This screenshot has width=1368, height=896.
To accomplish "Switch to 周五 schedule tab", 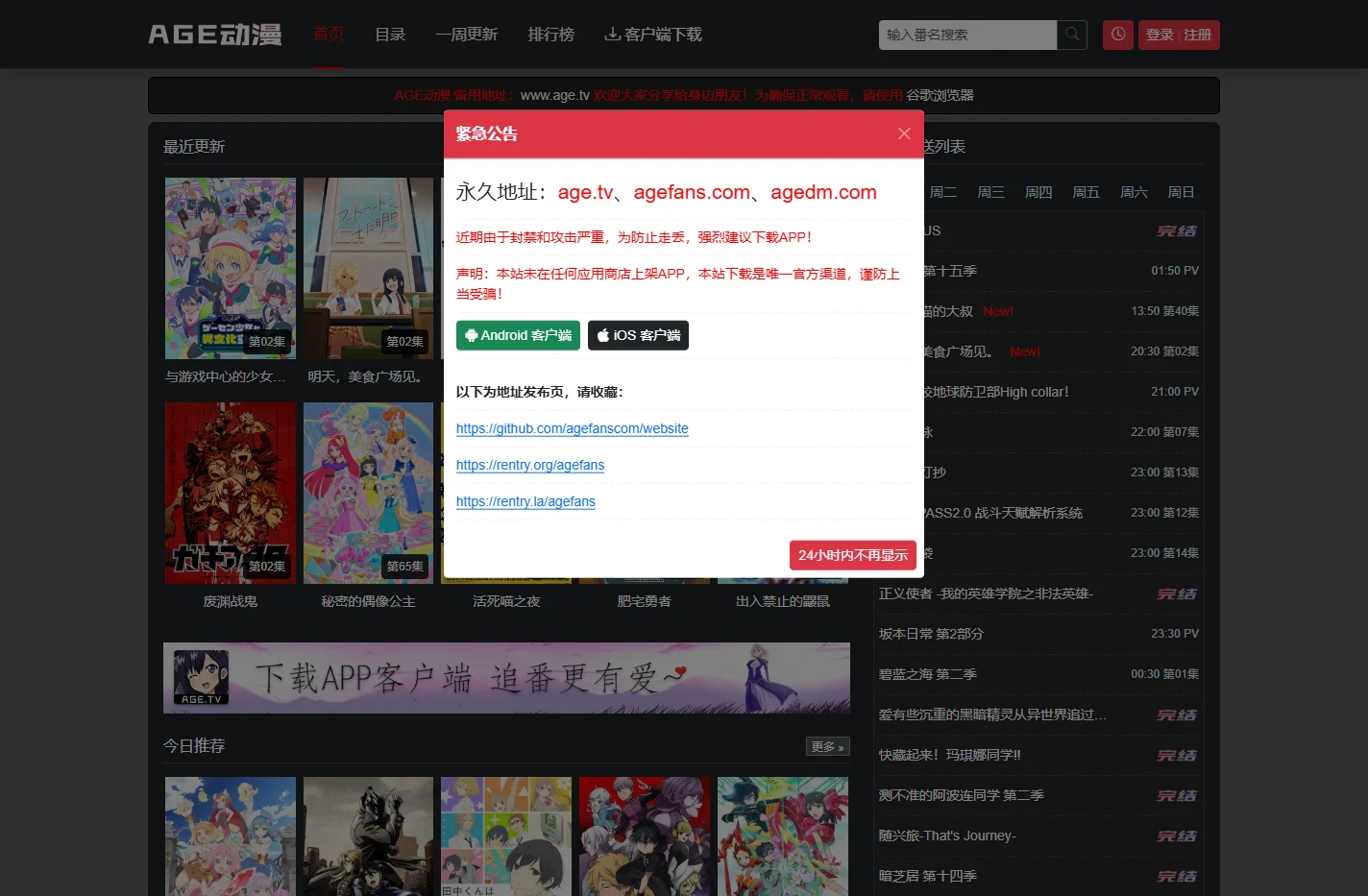I will tap(1086, 192).
